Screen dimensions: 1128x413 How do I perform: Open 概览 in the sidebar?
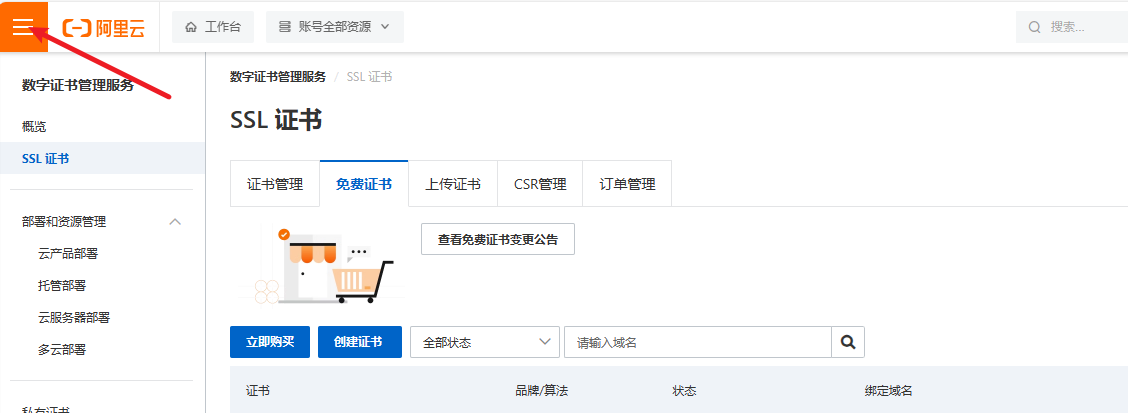click(x=34, y=126)
